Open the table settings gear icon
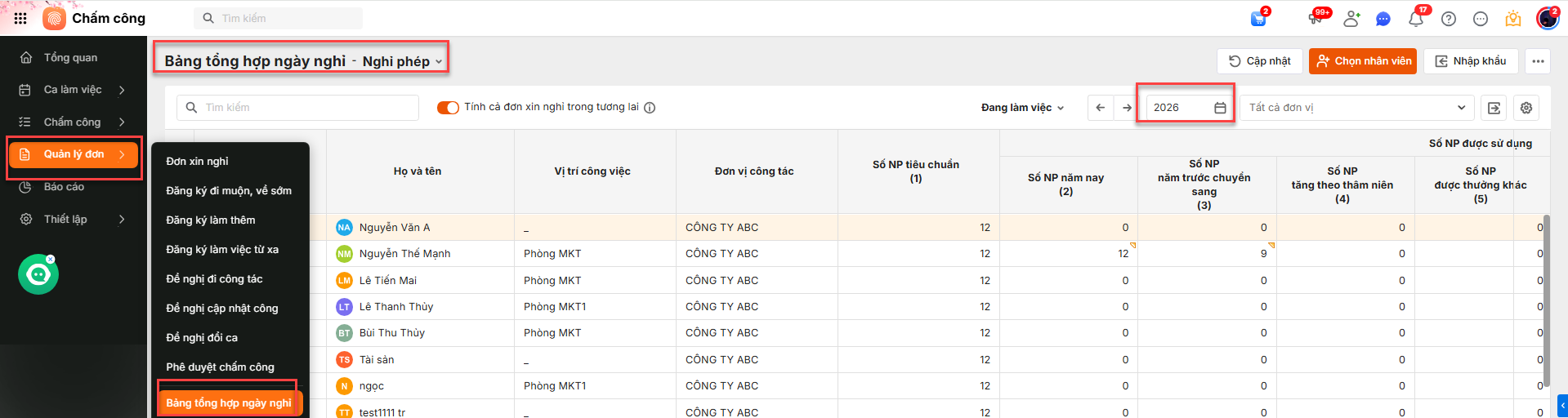Image resolution: width=1568 pixels, height=418 pixels. (x=1526, y=108)
